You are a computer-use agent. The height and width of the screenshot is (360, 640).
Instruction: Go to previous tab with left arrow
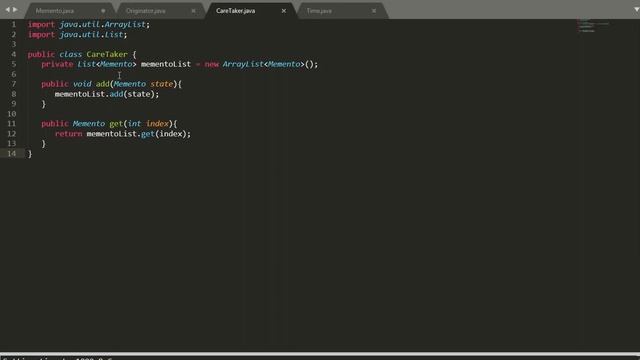(7, 9)
